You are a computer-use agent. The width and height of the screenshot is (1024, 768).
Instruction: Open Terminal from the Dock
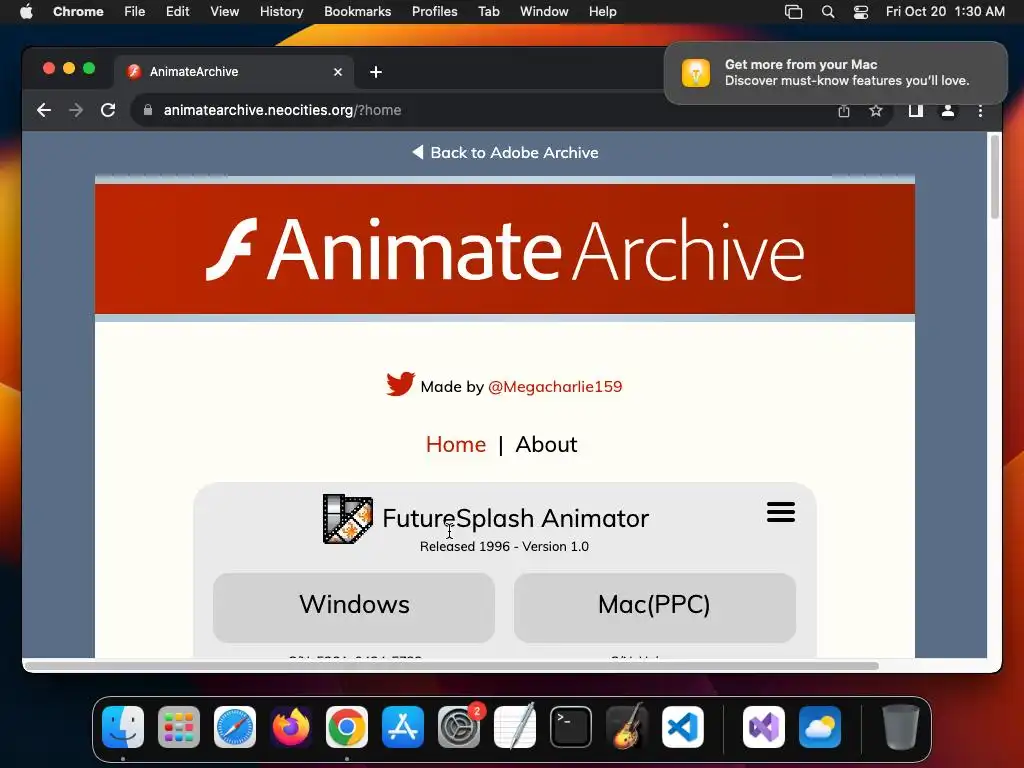click(x=571, y=727)
